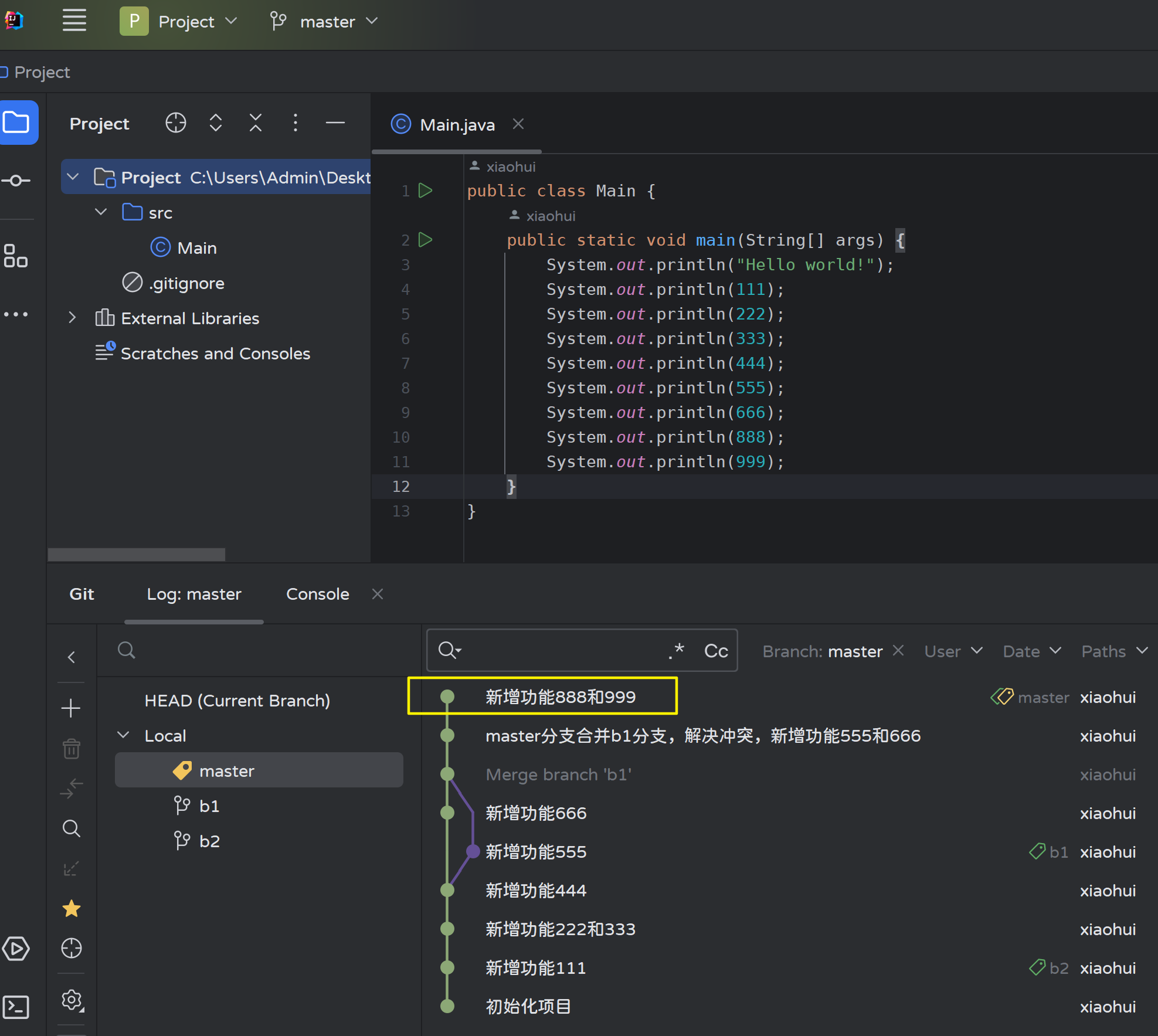Open the Commit tool window icon
This screenshot has width=1158, height=1036.
coord(16,181)
